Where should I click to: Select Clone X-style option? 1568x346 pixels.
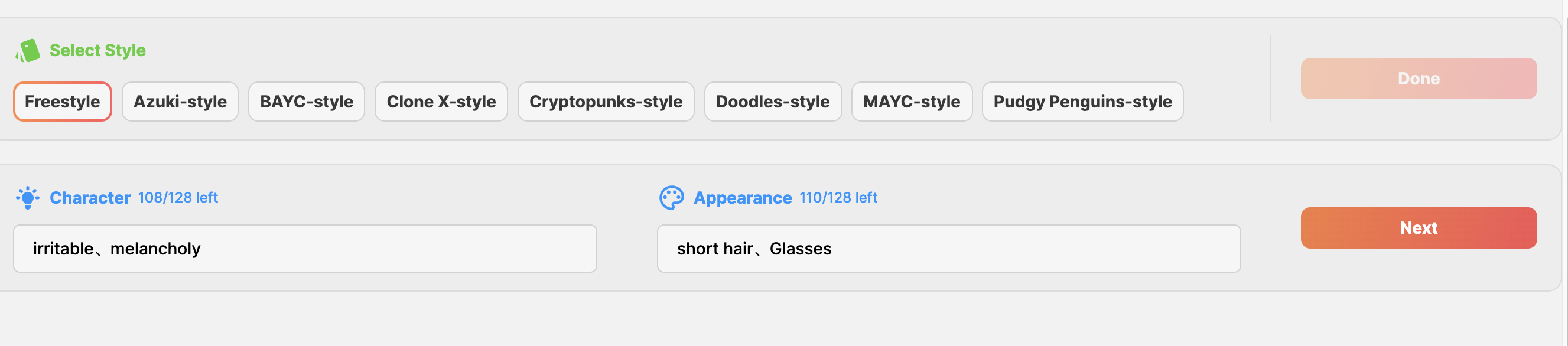(x=441, y=102)
